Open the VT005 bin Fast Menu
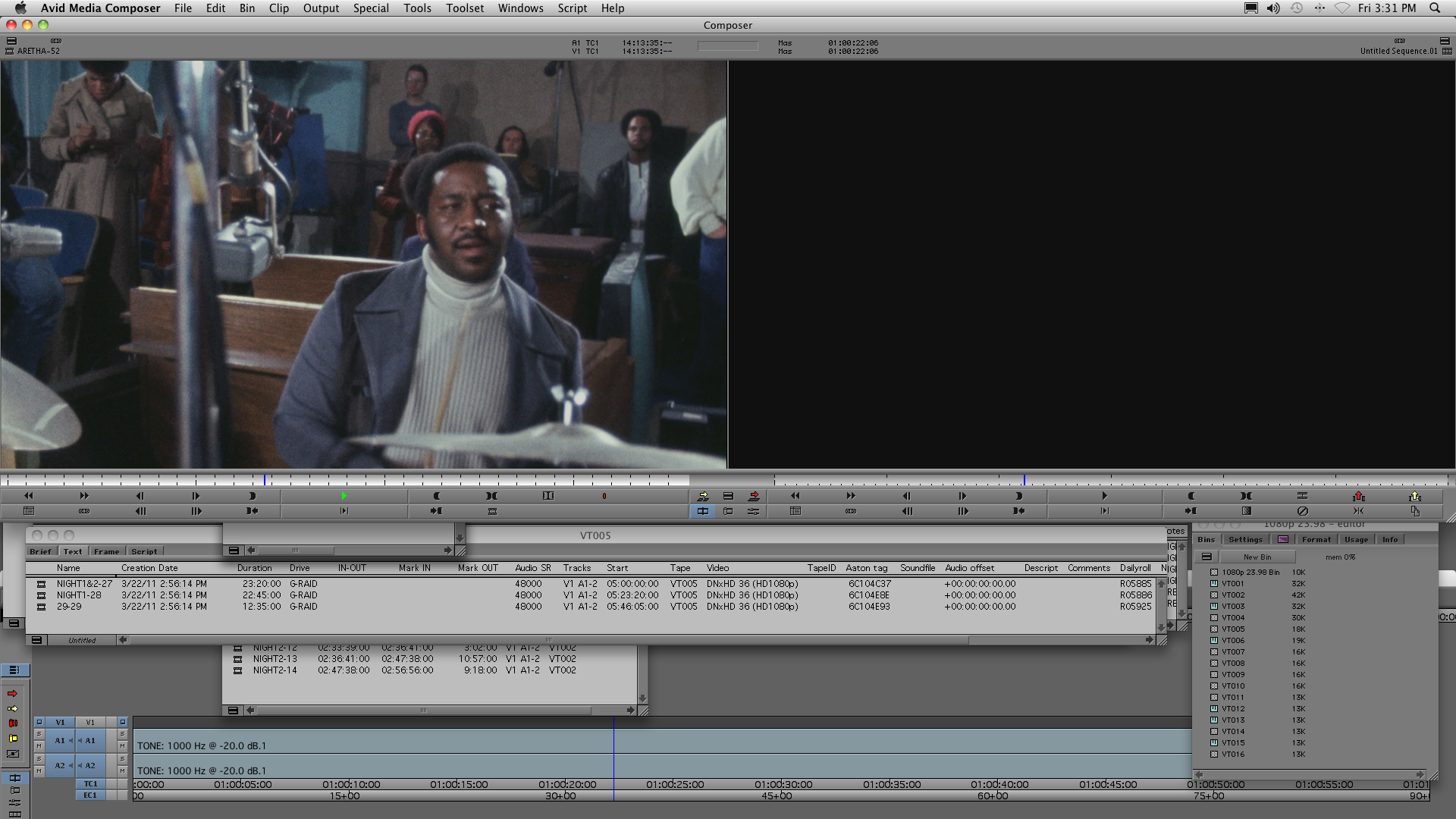The height and width of the screenshot is (819, 1456). click(x=36, y=640)
